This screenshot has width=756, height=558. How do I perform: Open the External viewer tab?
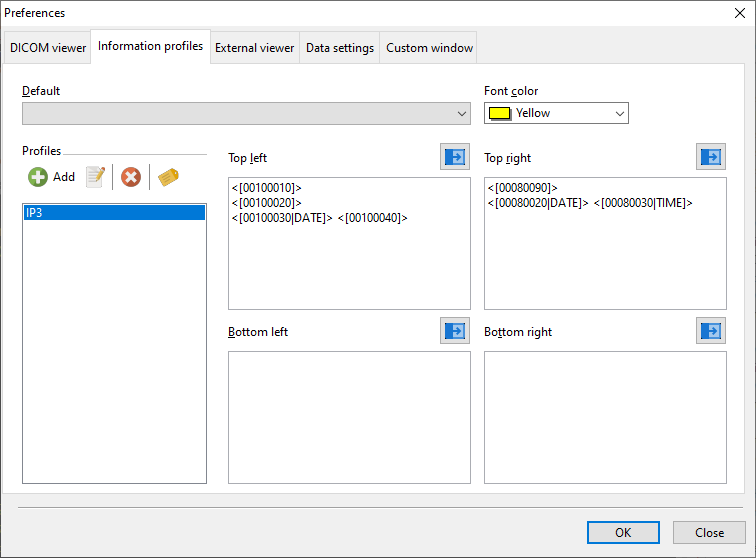click(x=254, y=48)
